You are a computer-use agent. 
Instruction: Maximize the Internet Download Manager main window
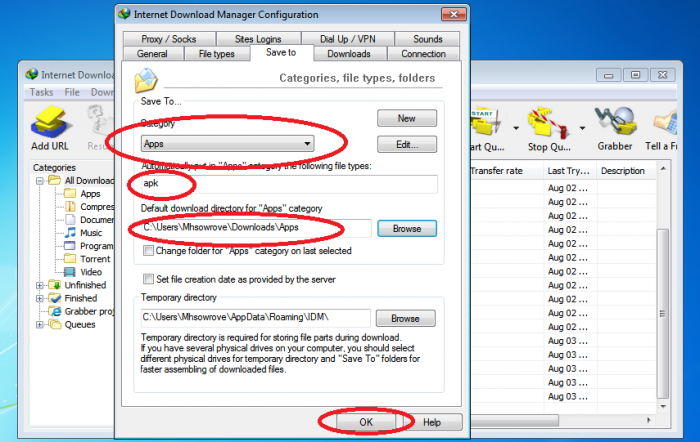click(x=635, y=75)
